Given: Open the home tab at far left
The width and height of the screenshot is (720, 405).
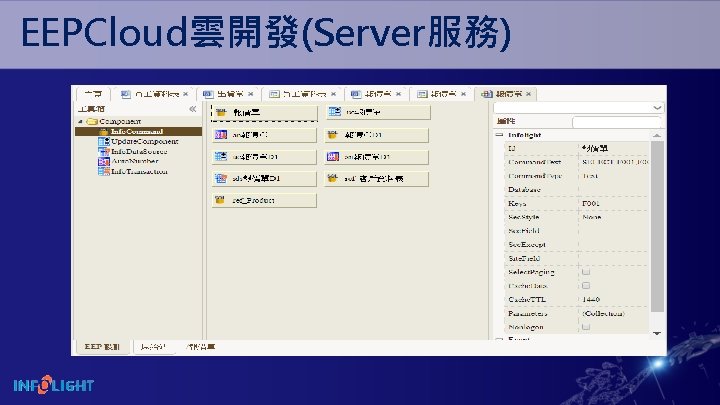Looking at the screenshot, I should [x=93, y=94].
